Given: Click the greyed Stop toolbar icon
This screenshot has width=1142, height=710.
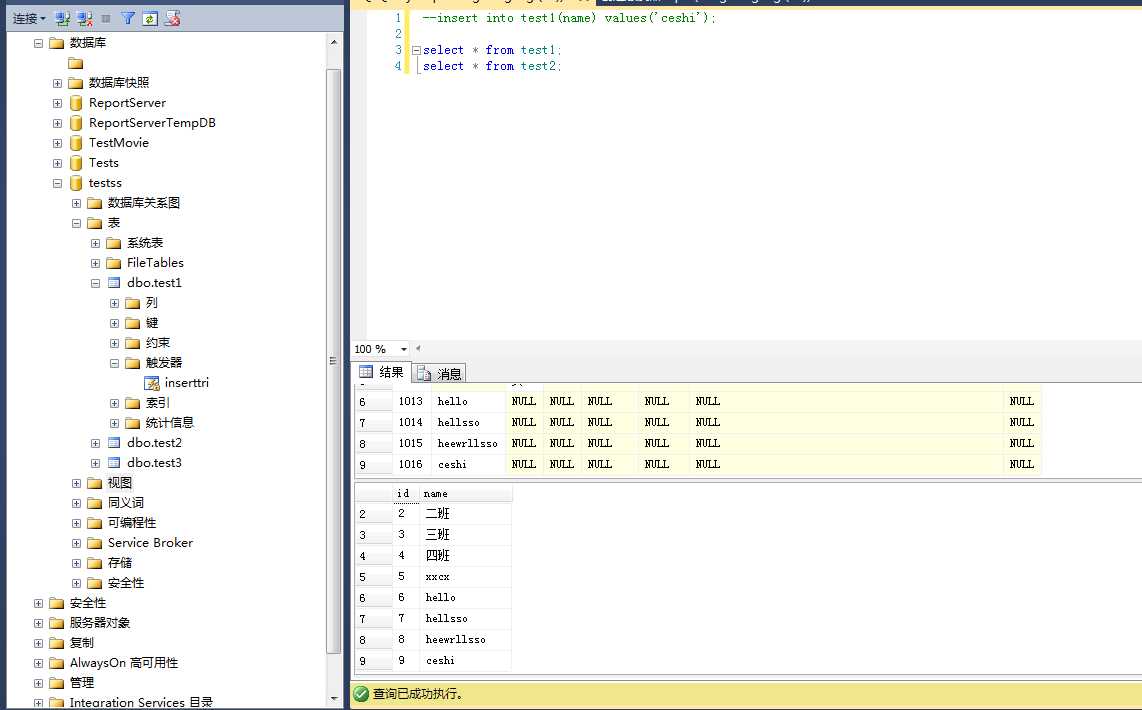Looking at the screenshot, I should (106, 18).
